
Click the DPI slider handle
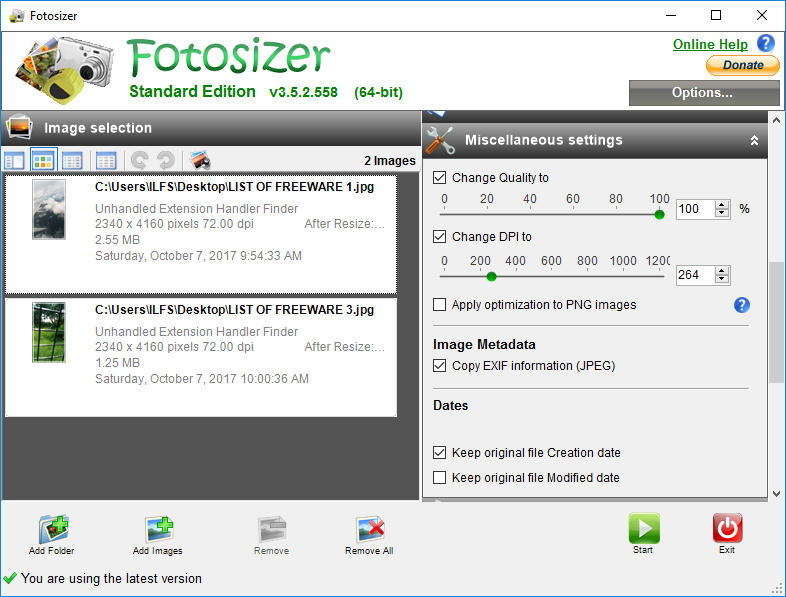point(492,276)
